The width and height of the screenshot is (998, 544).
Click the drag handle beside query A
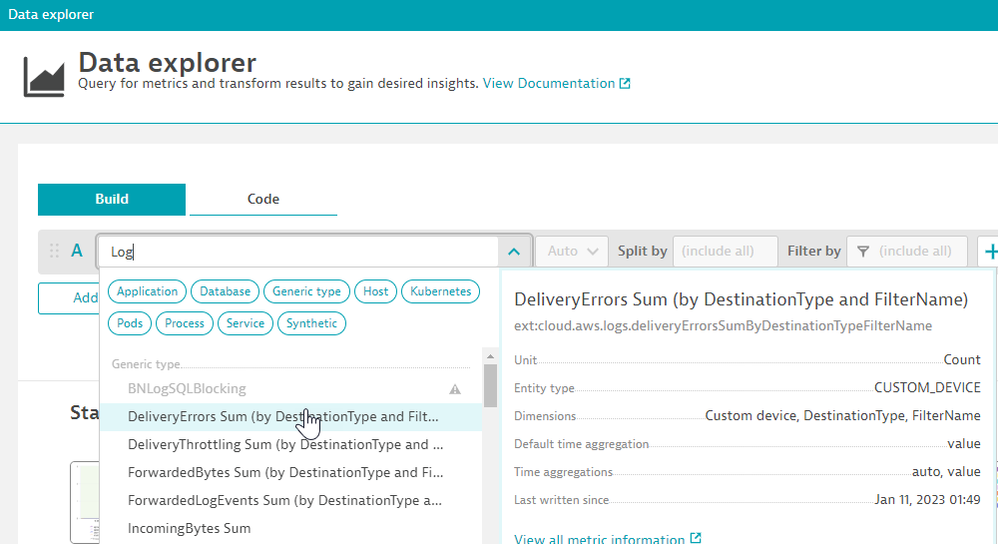click(x=54, y=251)
